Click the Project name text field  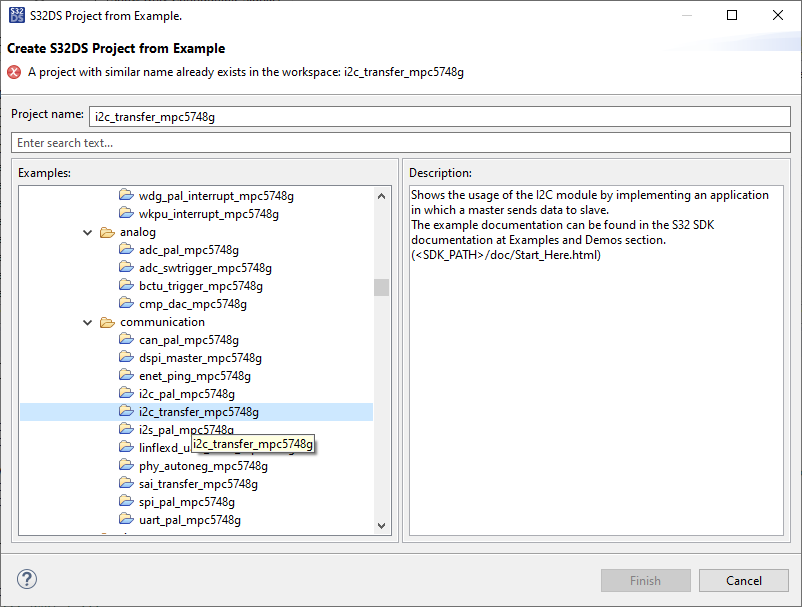click(x=438, y=116)
